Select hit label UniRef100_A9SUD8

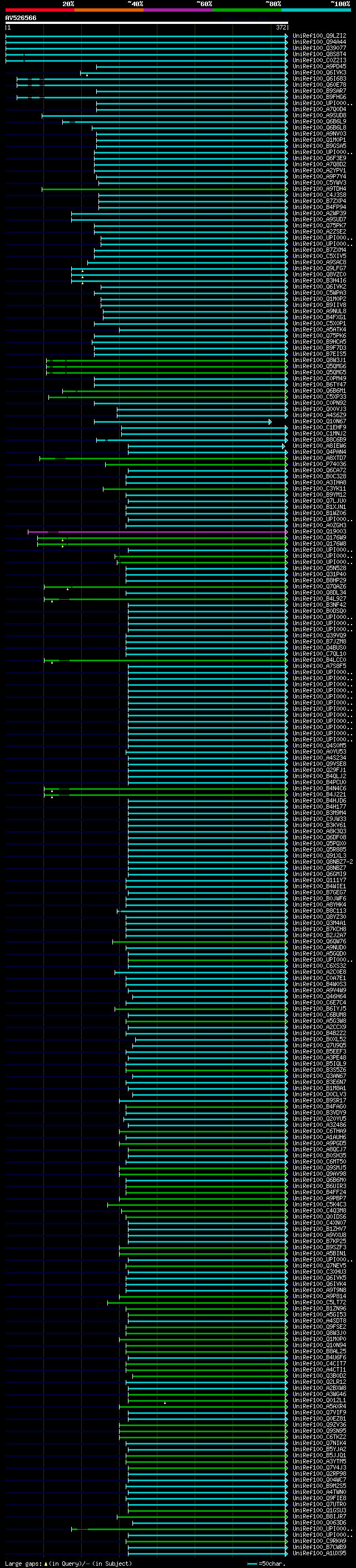(x=319, y=115)
